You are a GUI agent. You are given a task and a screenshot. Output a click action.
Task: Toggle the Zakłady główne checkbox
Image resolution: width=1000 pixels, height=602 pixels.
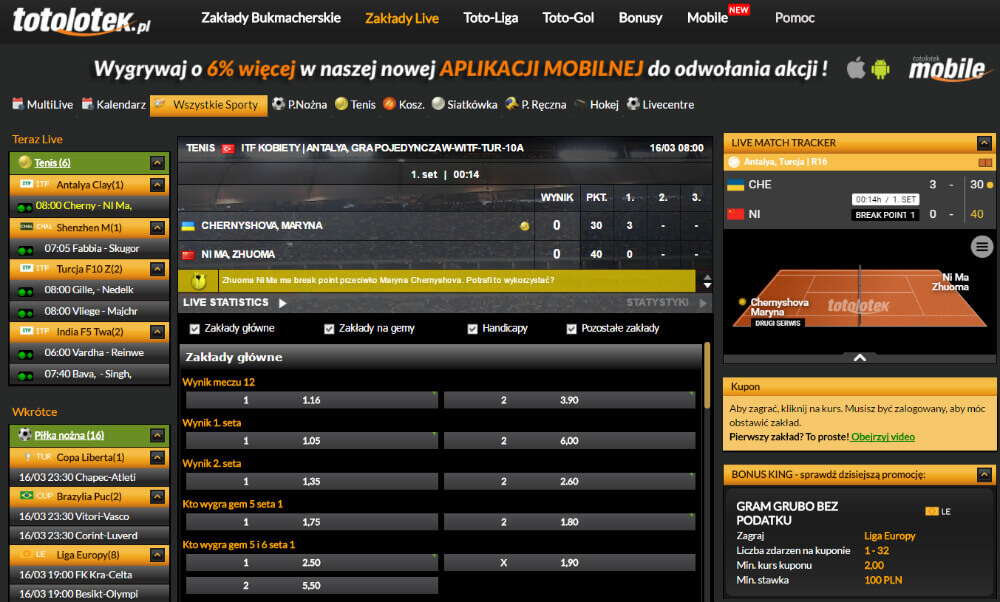195,329
